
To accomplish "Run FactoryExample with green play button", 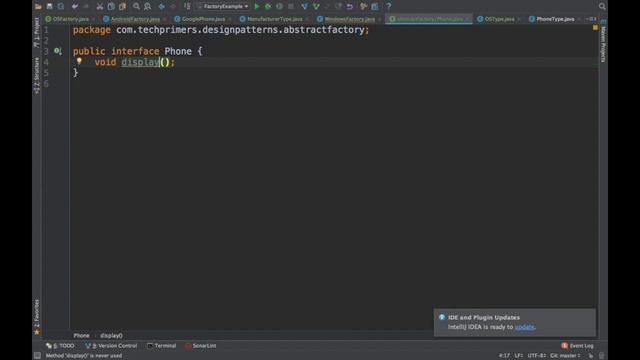I will [x=257, y=7].
